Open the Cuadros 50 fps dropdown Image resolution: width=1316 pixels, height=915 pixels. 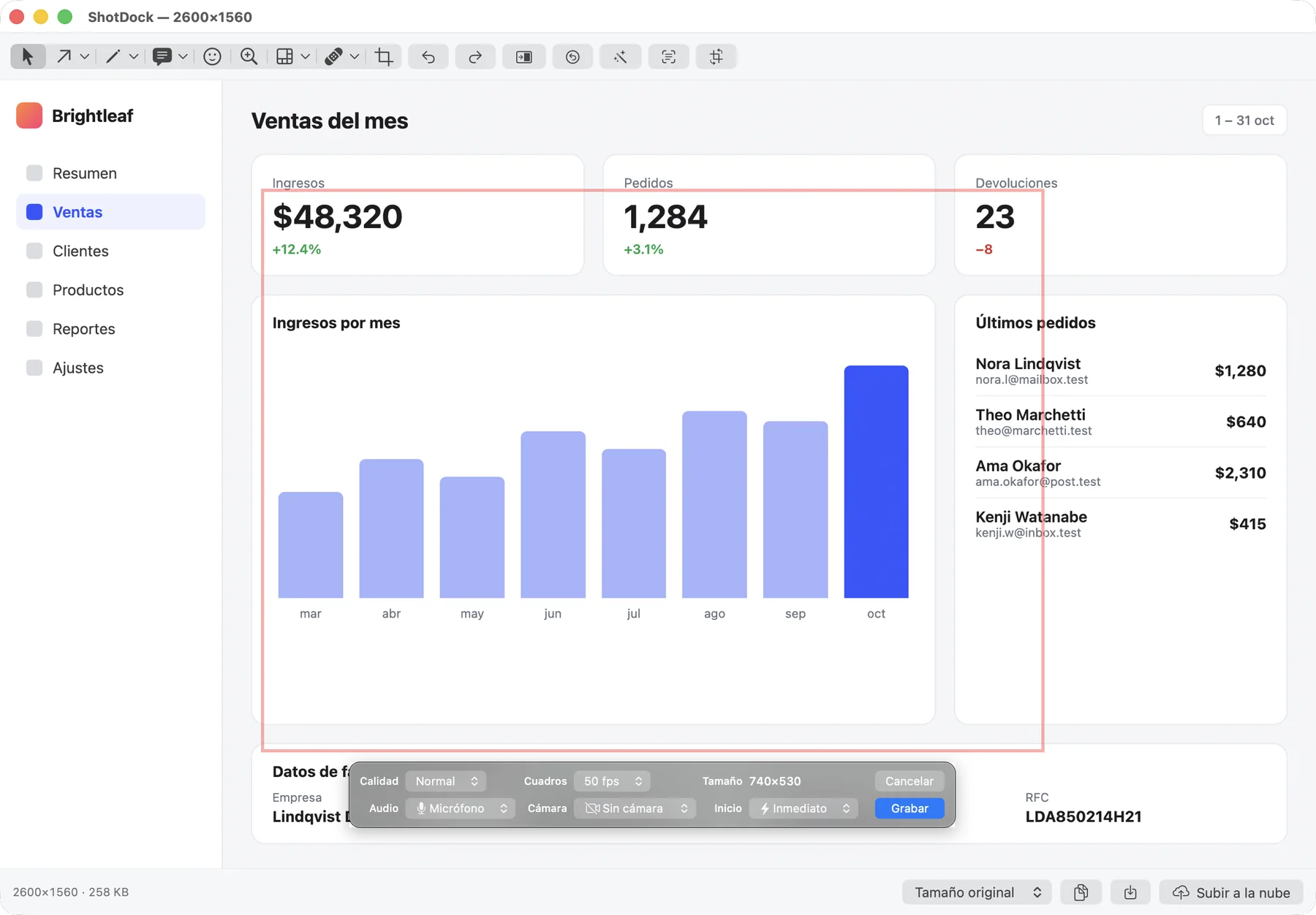click(612, 781)
